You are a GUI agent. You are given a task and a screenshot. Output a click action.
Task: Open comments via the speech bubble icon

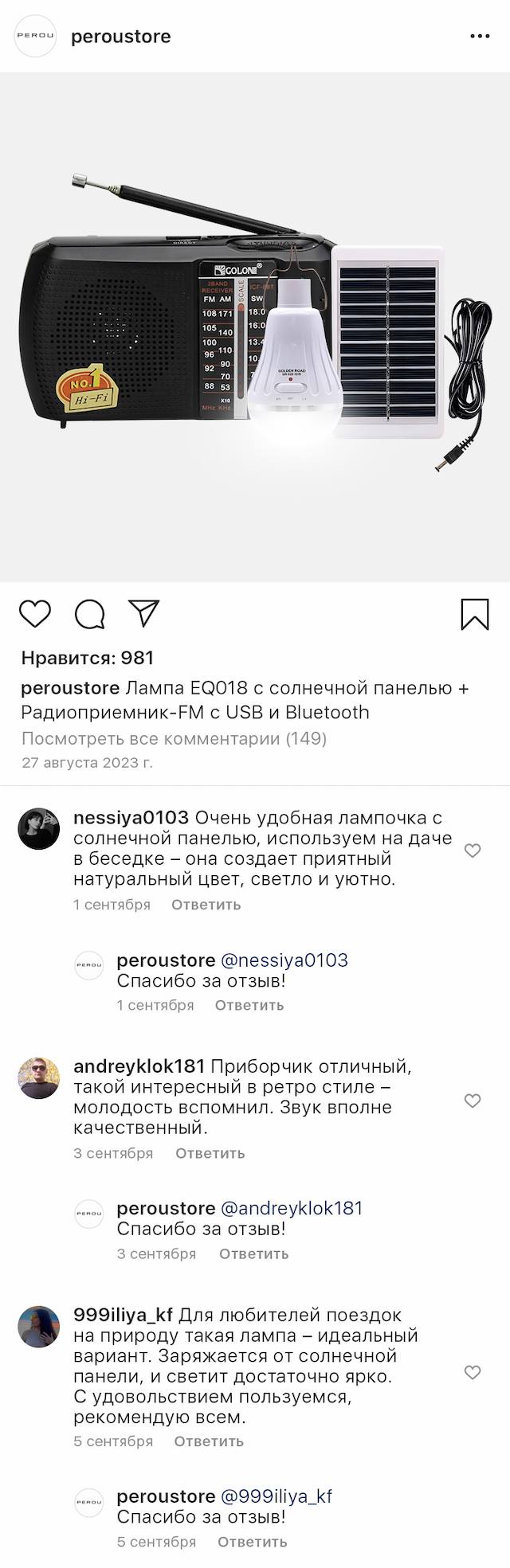point(90,614)
